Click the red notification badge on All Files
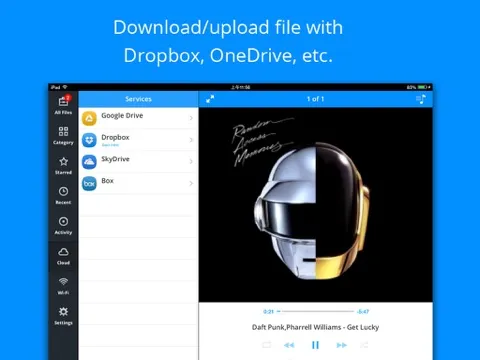 (68, 97)
